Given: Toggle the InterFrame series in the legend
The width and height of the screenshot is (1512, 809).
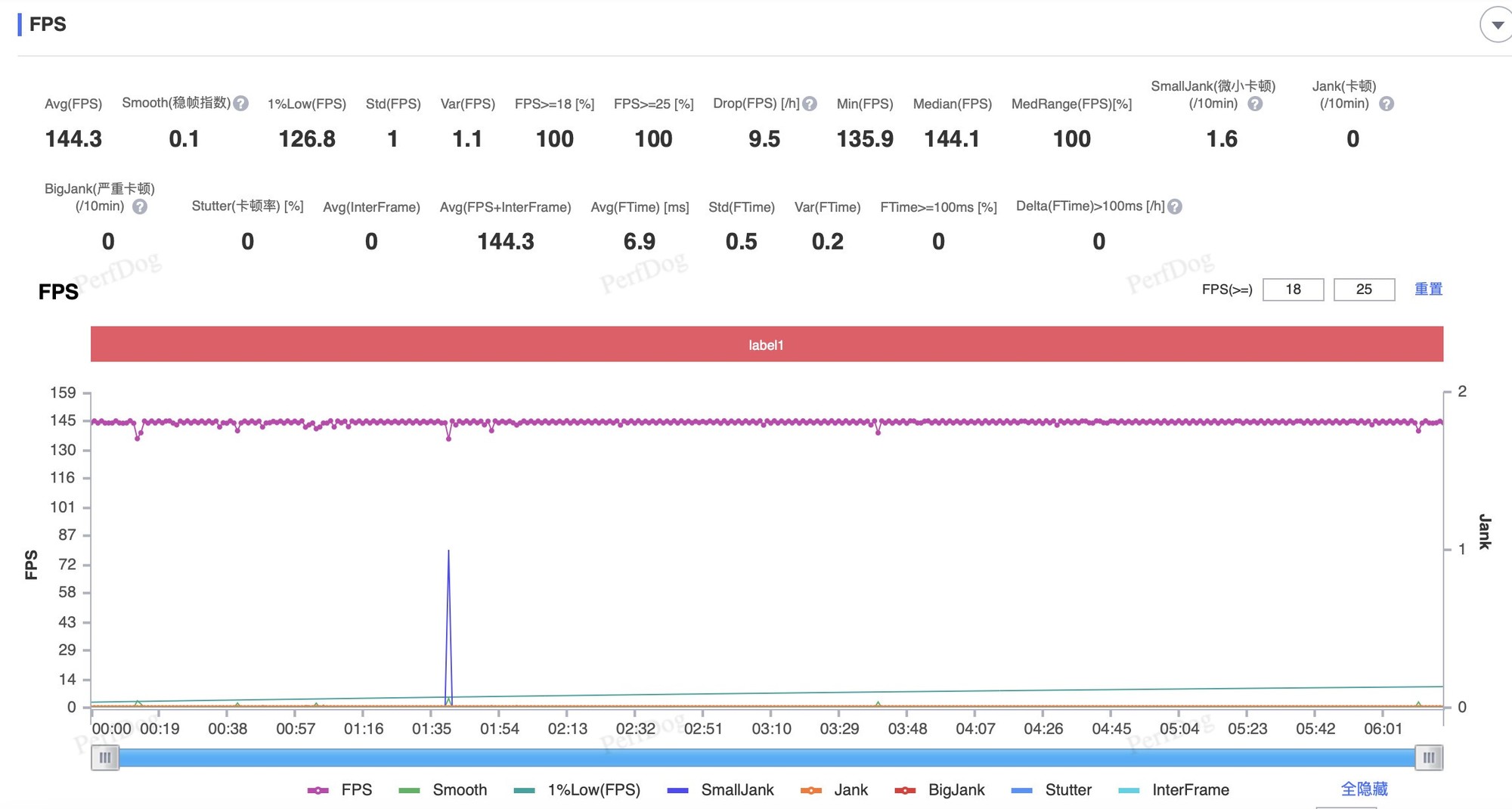Looking at the screenshot, I should [x=1174, y=790].
